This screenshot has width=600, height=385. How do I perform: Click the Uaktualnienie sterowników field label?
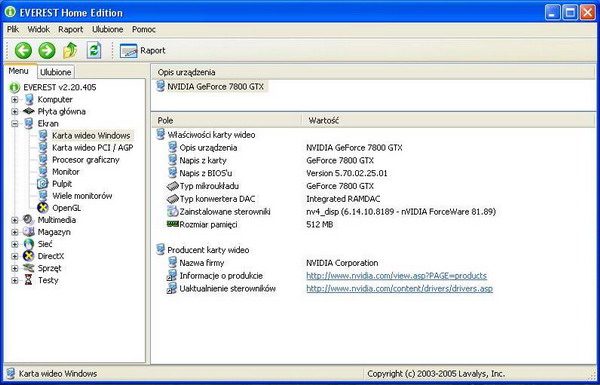pyautogui.click(x=227, y=289)
